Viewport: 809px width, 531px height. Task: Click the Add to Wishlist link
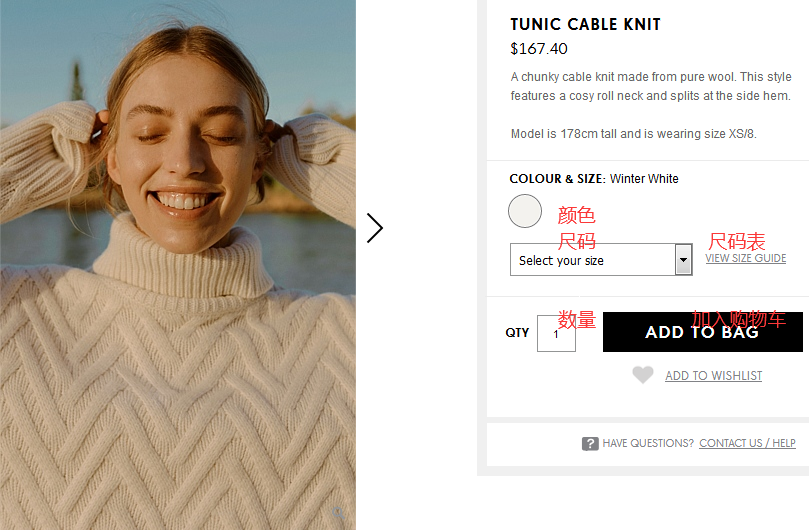(x=713, y=376)
